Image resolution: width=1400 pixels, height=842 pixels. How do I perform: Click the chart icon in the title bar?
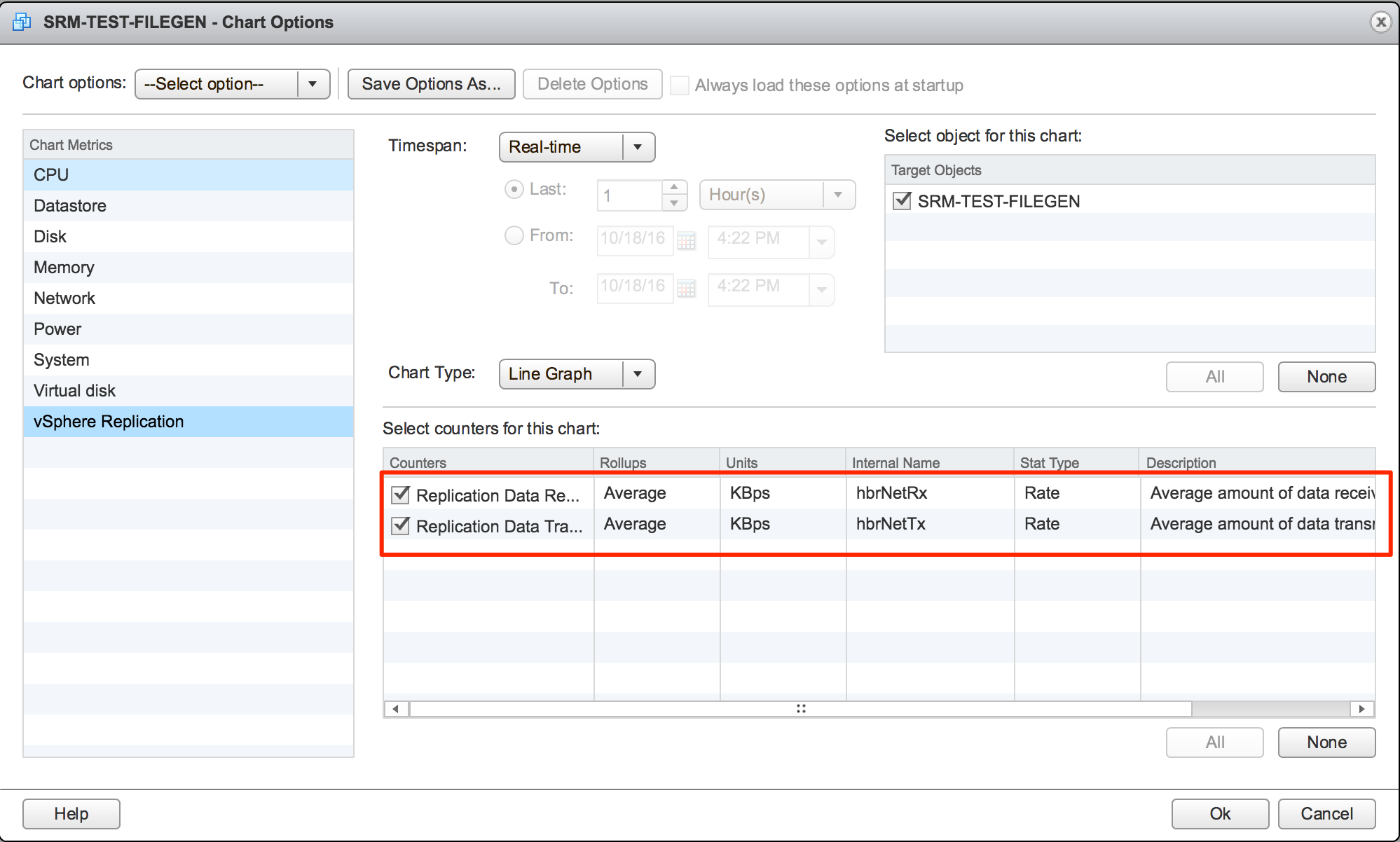(x=21, y=21)
